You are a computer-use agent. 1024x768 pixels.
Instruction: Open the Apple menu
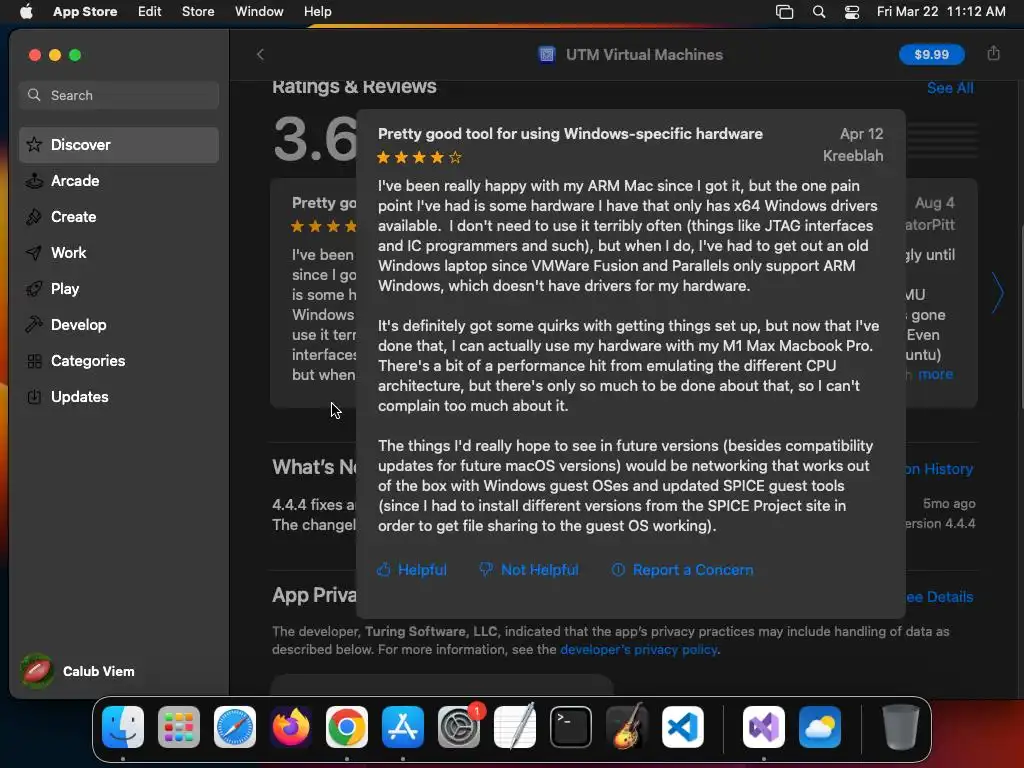point(26,12)
